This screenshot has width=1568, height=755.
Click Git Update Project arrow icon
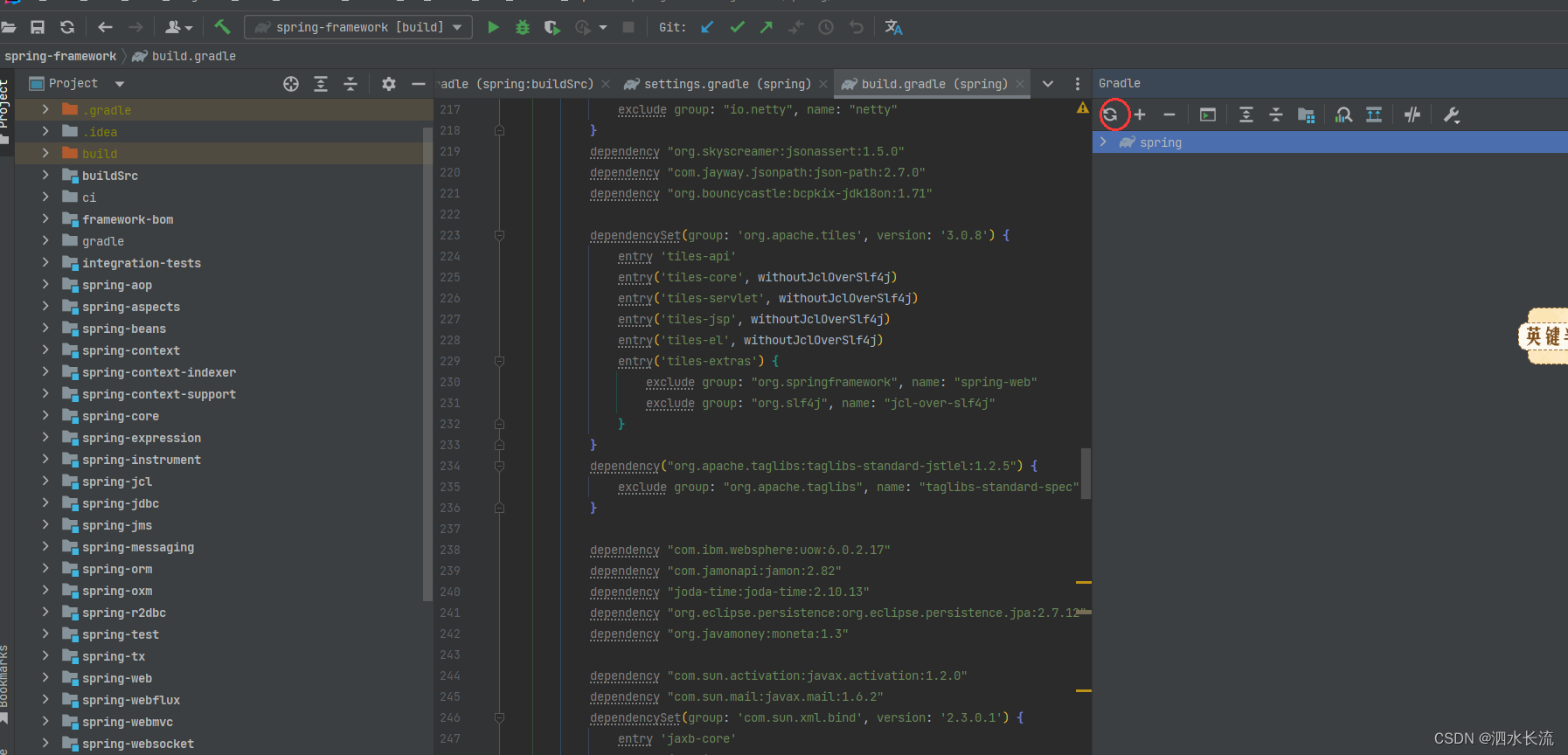(707, 27)
